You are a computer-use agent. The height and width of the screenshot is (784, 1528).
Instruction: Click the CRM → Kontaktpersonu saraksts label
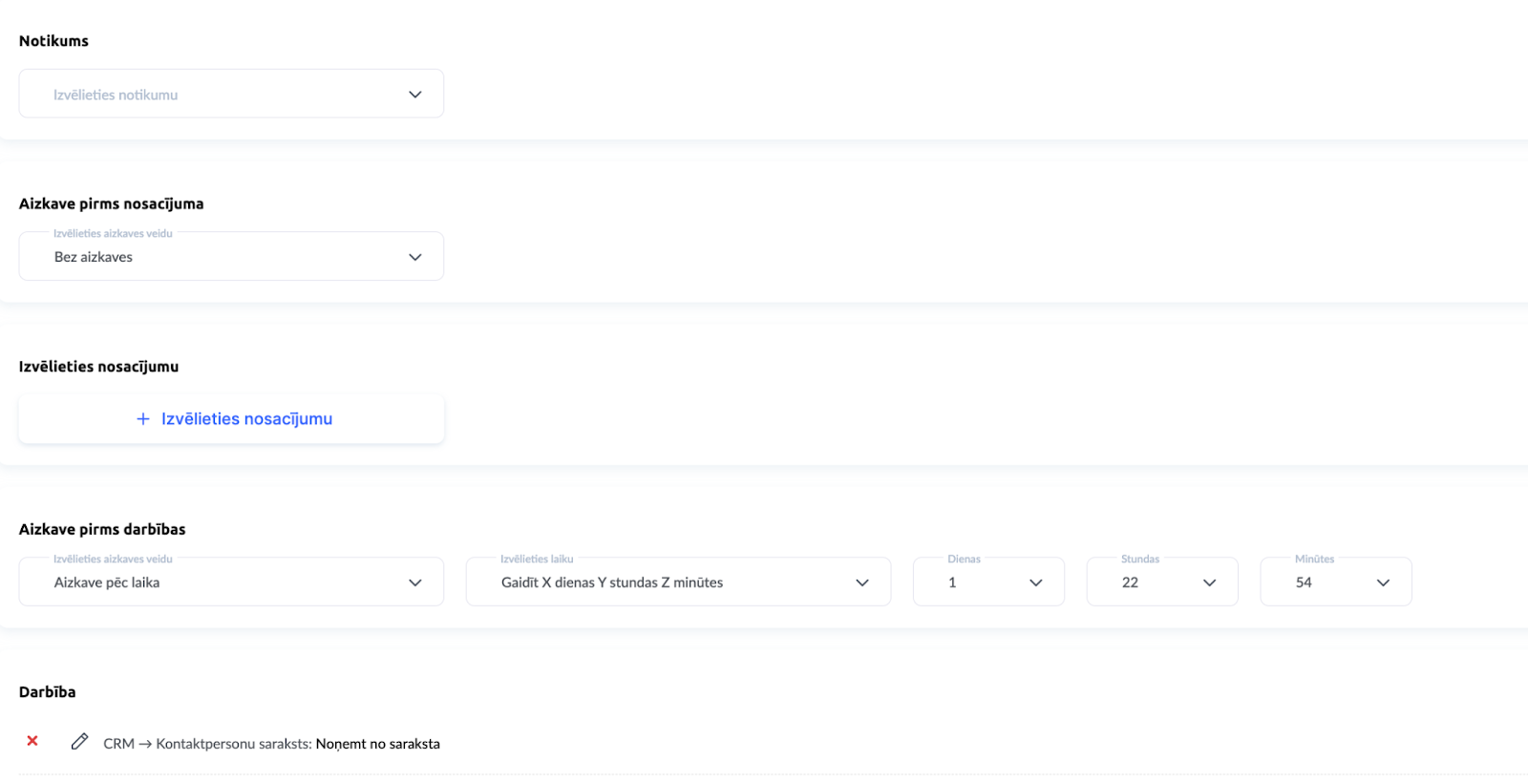pyautogui.click(x=206, y=744)
